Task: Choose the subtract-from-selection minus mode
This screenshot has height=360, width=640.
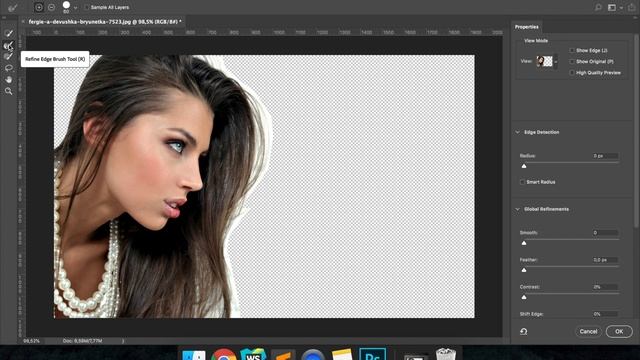Action: [51, 7]
